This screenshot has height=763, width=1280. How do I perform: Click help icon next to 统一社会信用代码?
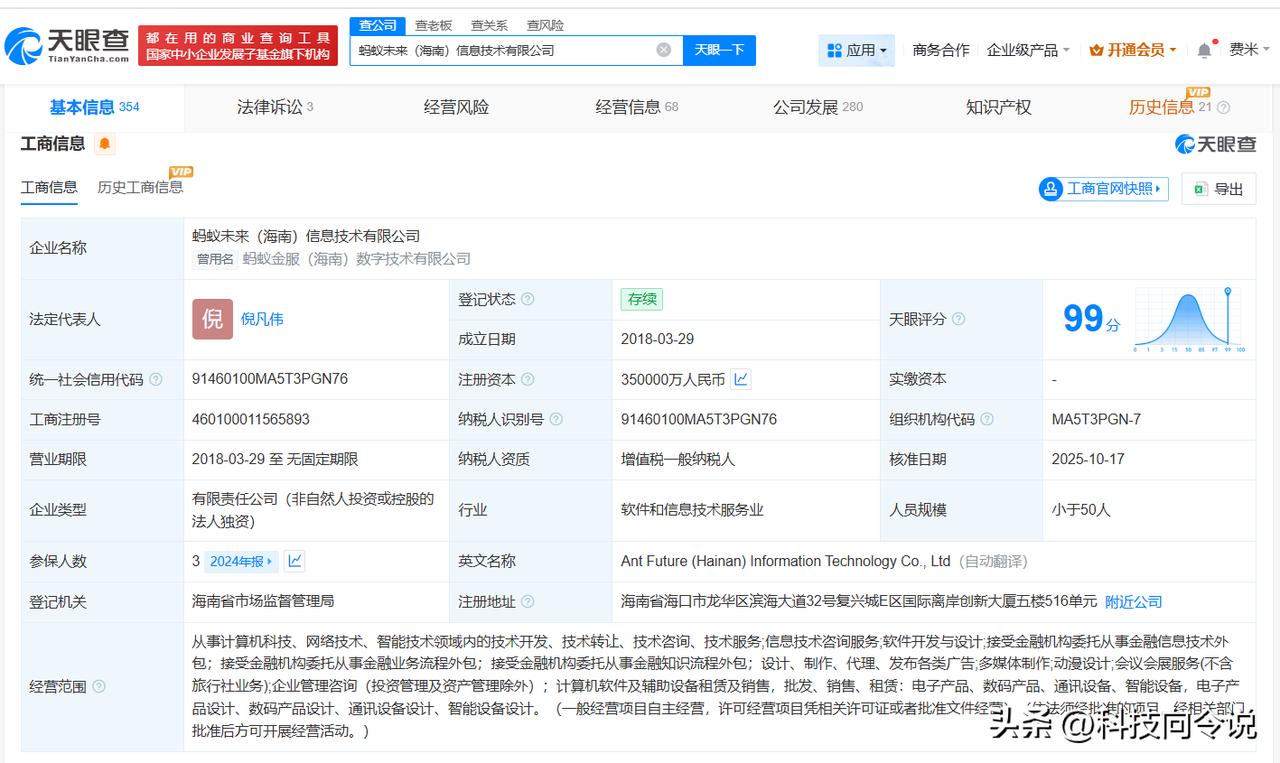click(156, 380)
